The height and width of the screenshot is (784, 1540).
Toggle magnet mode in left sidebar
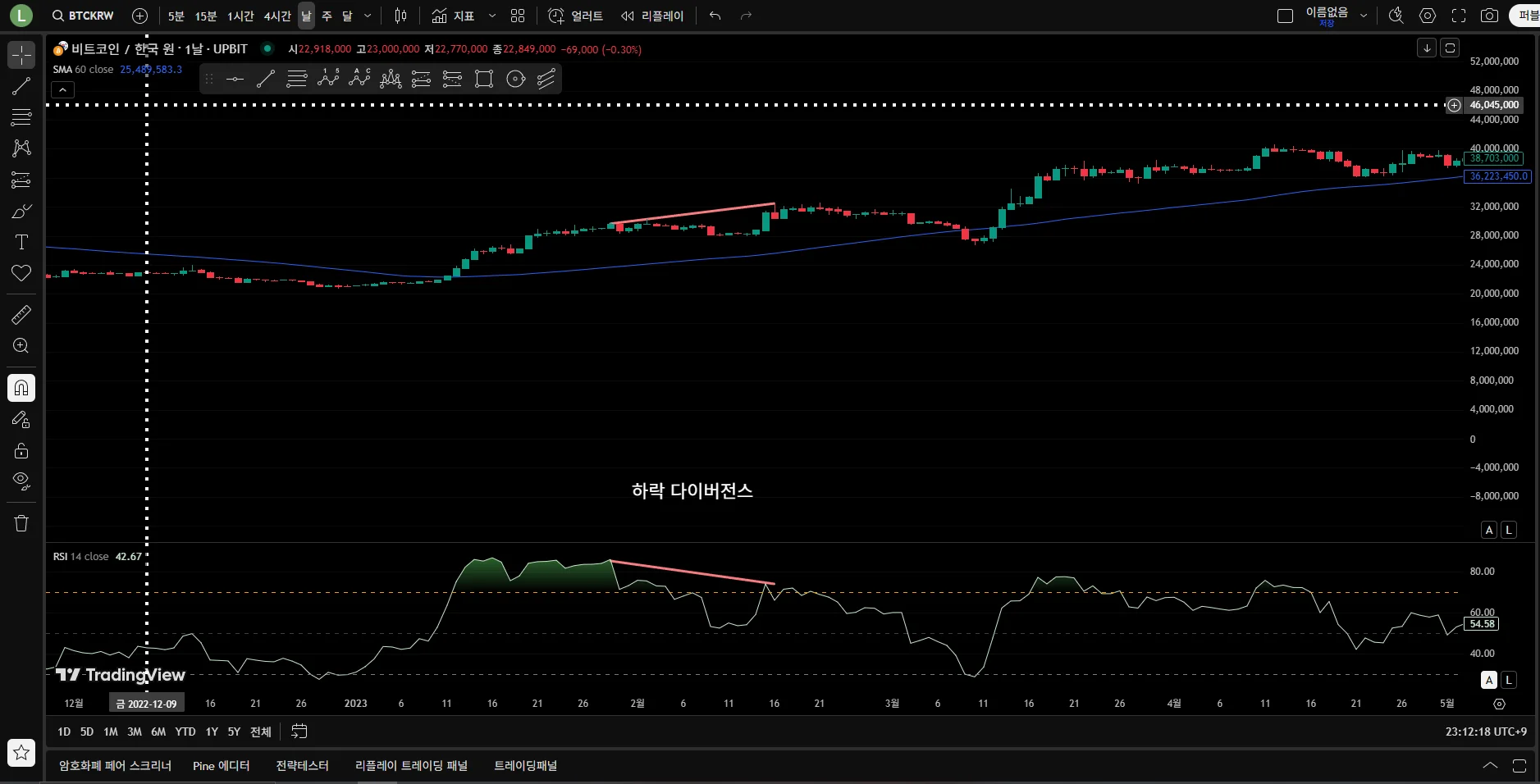(x=21, y=388)
